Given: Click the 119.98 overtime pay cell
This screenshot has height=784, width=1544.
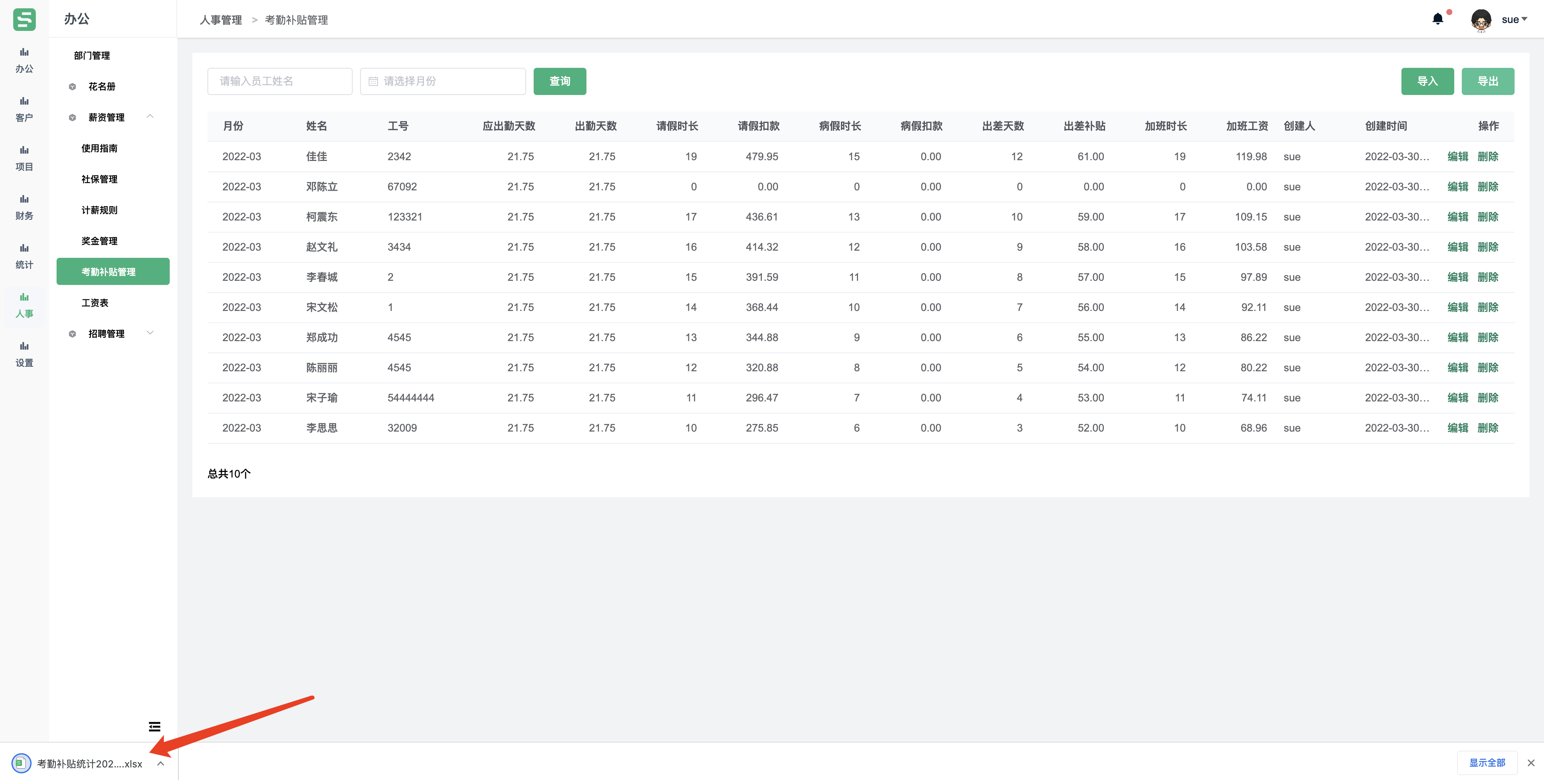Looking at the screenshot, I should tap(1251, 156).
